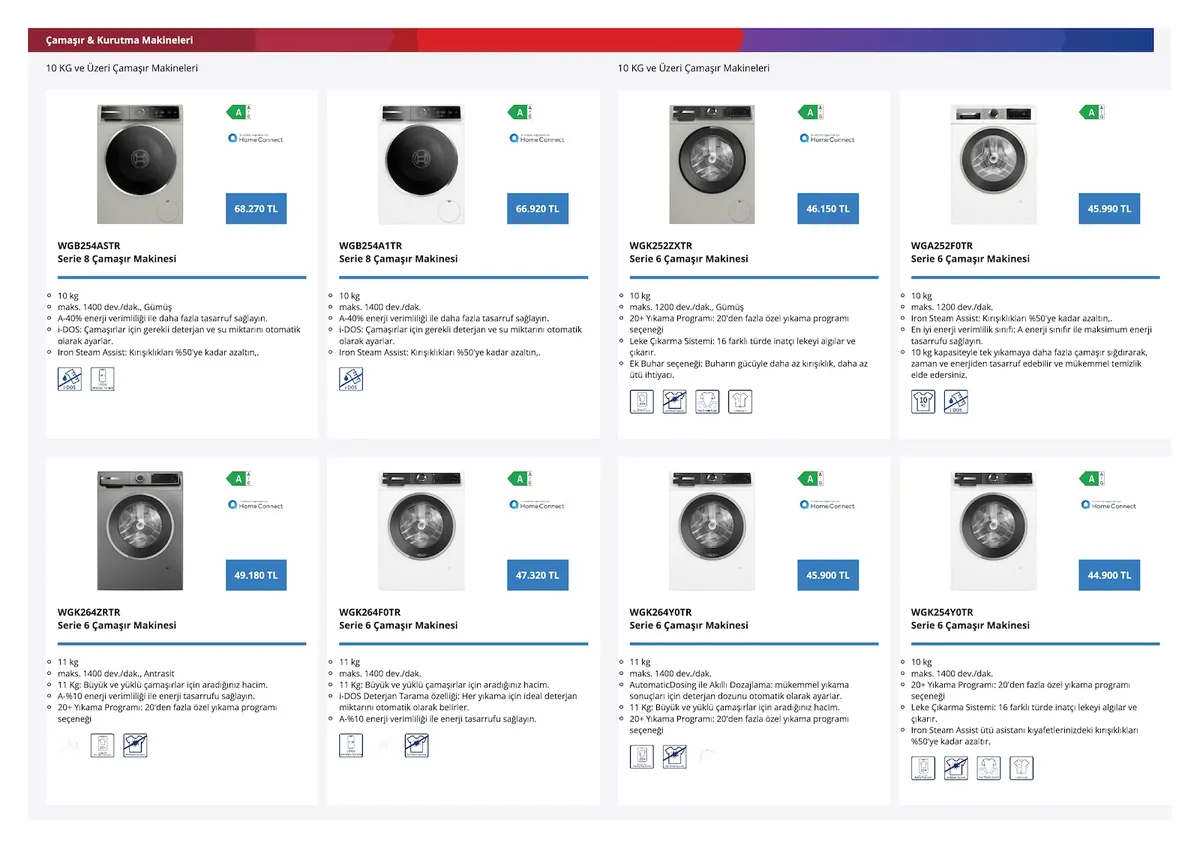The height and width of the screenshot is (848, 1200).
Task: Open the WGB254A1TR white washer image
Action: click(421, 164)
